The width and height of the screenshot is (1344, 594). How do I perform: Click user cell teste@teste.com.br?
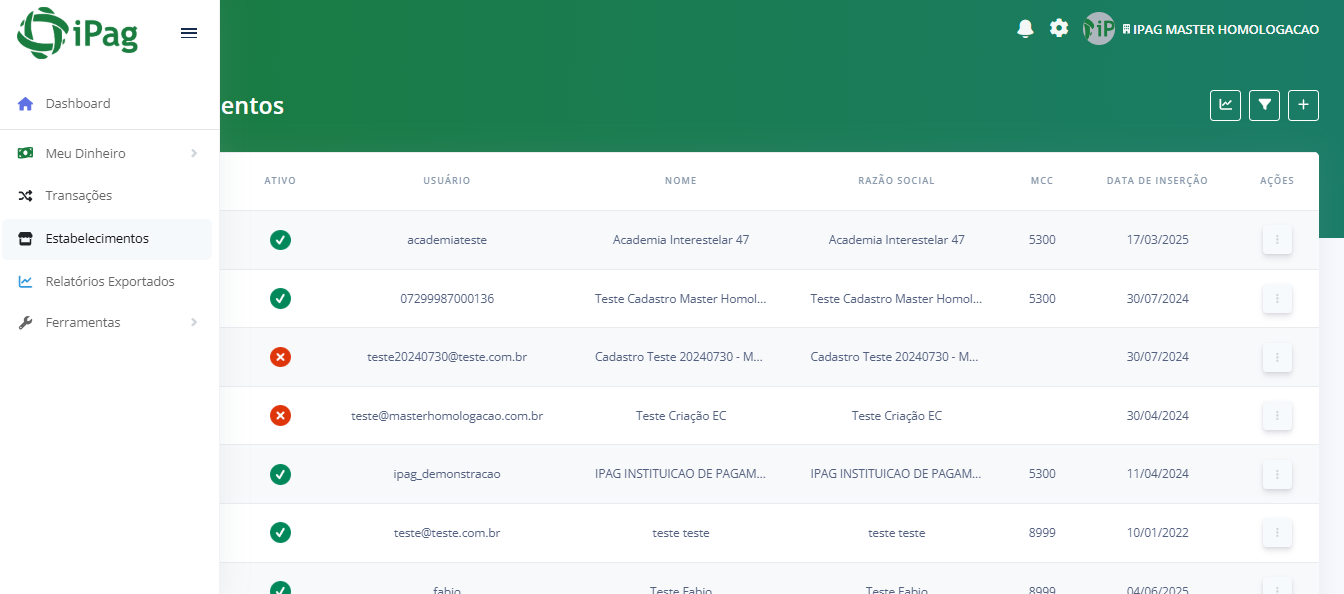[x=447, y=533]
